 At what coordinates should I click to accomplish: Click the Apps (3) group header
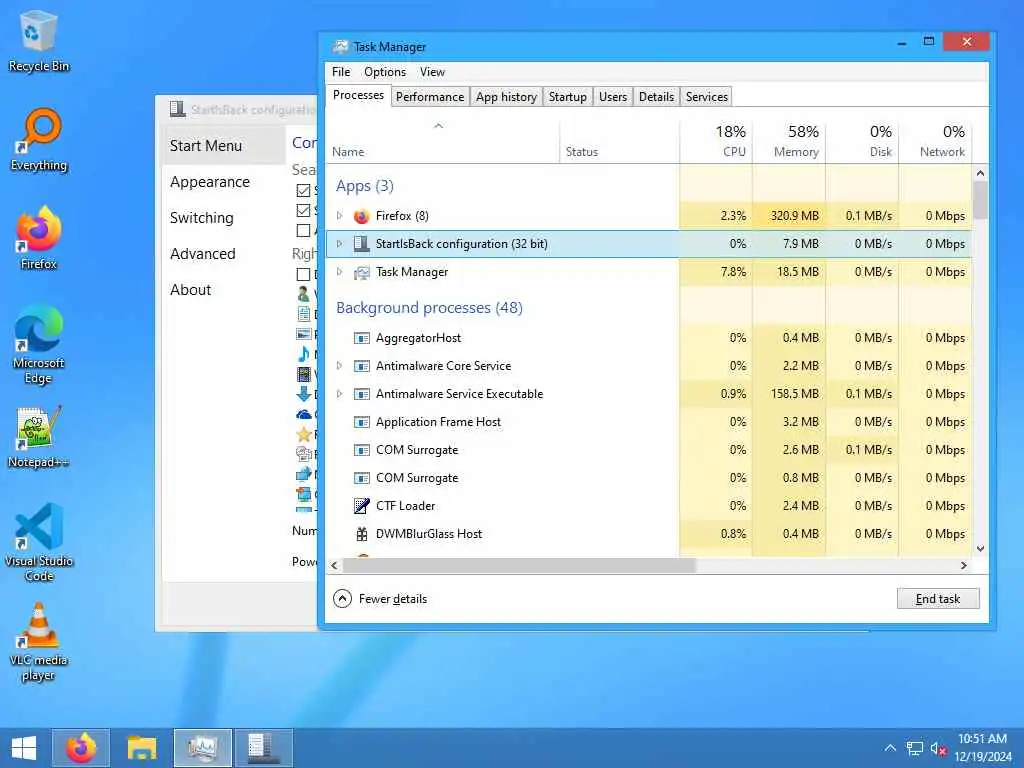(364, 186)
